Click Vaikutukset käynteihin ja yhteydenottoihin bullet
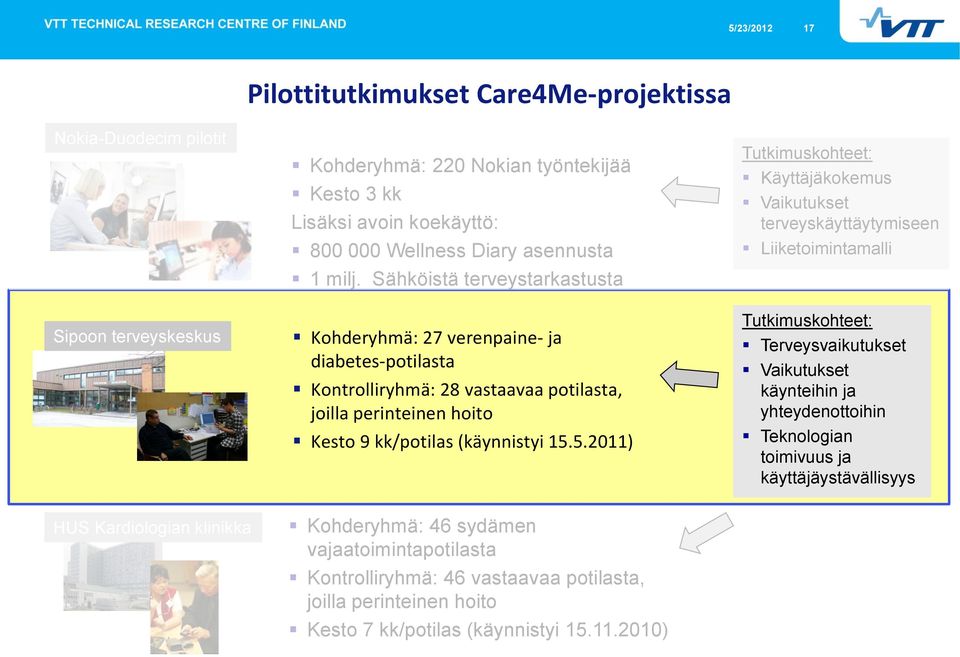Screen dimensions: 960x657 [823, 391]
